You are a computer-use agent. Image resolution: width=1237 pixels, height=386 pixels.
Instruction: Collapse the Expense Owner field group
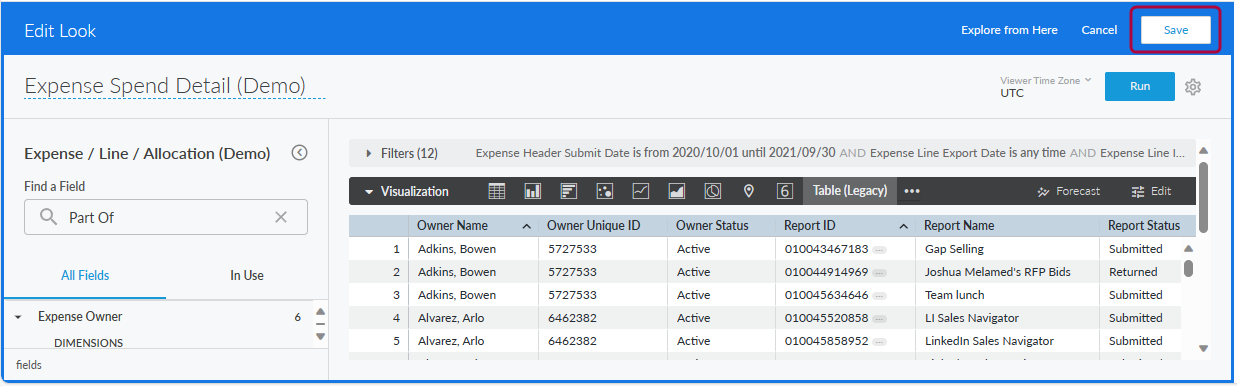(18, 317)
